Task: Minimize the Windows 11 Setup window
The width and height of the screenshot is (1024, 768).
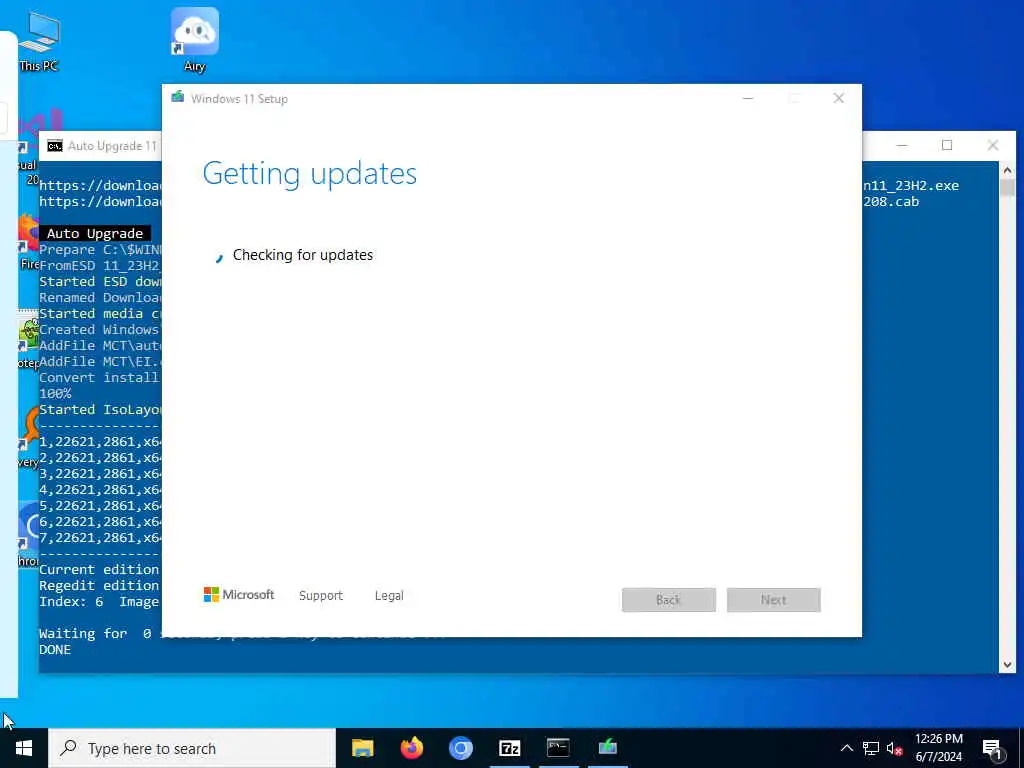Action: [748, 98]
